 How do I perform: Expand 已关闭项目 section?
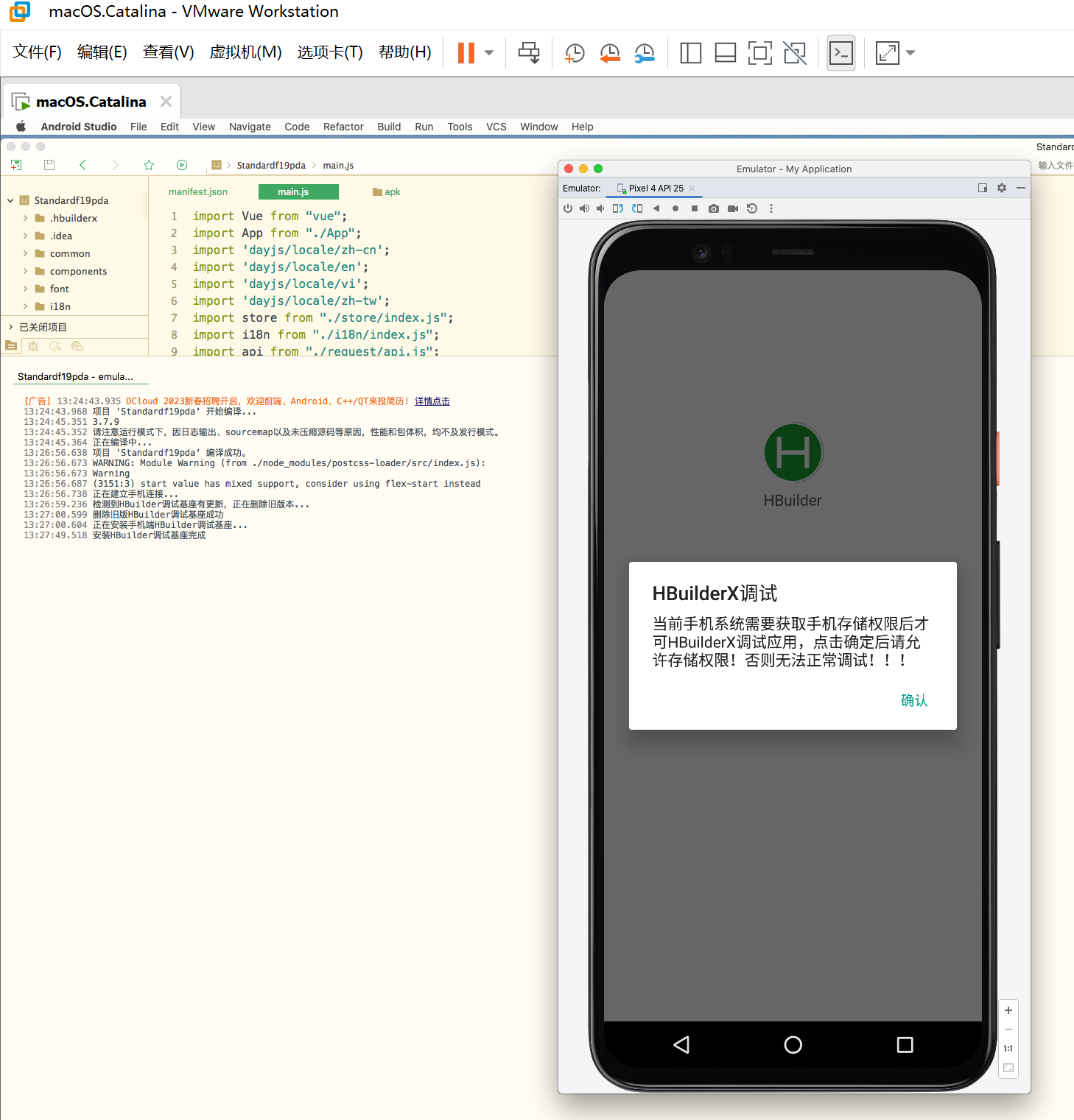[11, 327]
